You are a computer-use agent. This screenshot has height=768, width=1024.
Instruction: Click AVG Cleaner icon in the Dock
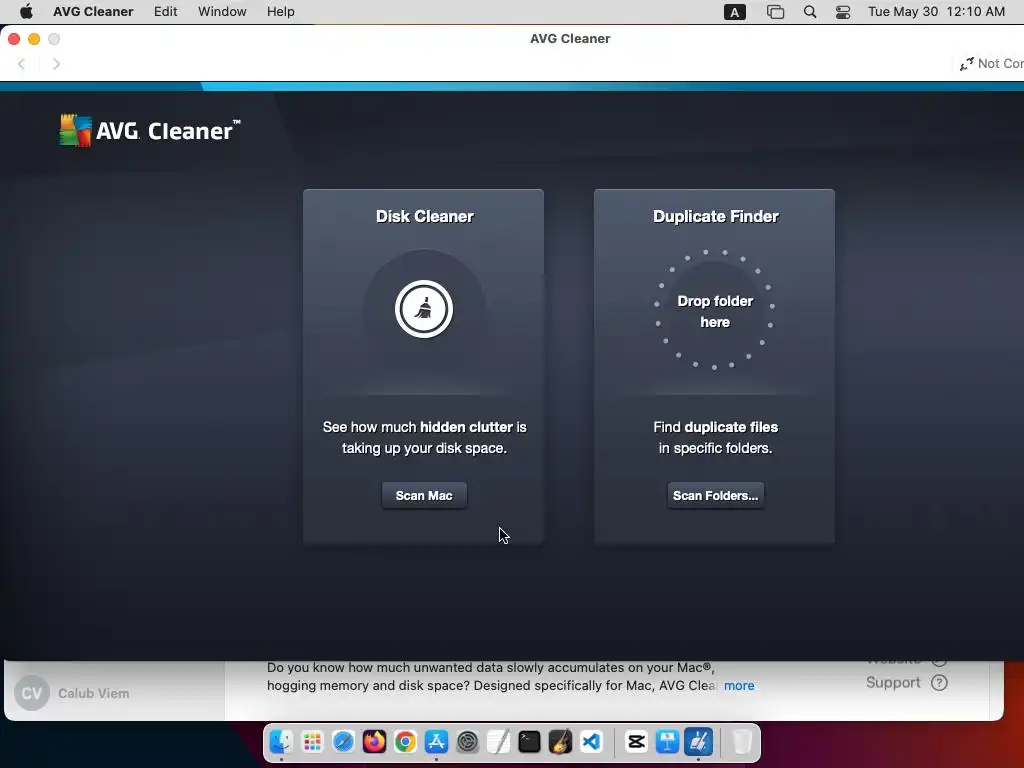(698, 742)
